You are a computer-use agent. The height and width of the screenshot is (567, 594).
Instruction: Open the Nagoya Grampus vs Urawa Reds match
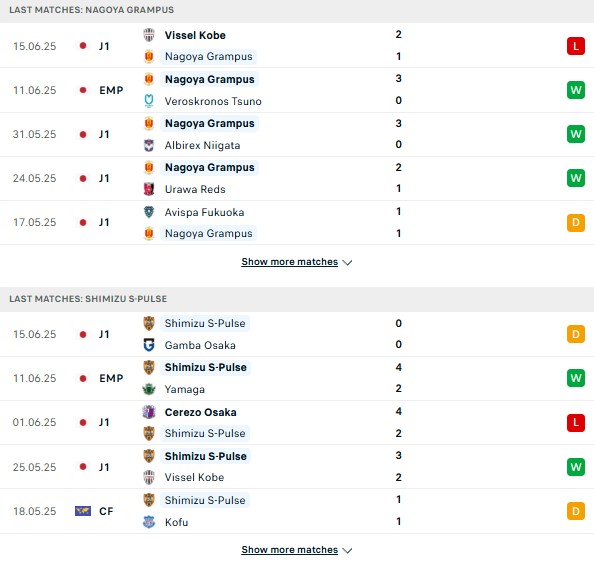297,178
